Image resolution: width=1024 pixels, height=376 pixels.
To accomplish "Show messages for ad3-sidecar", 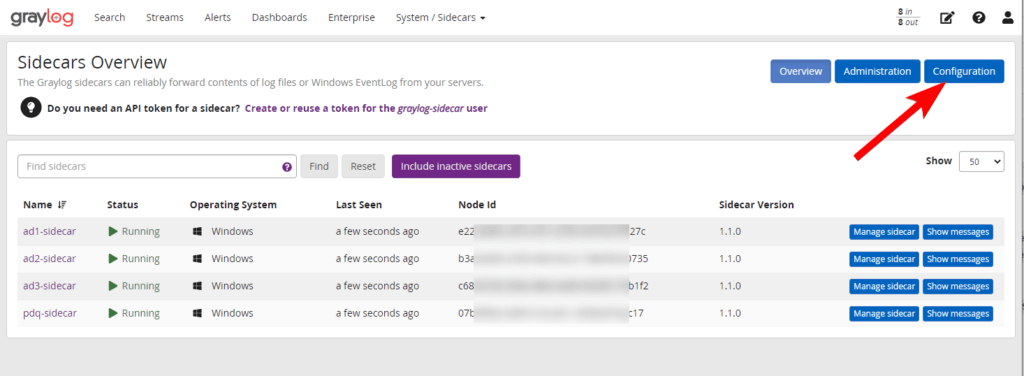I will click(x=958, y=287).
